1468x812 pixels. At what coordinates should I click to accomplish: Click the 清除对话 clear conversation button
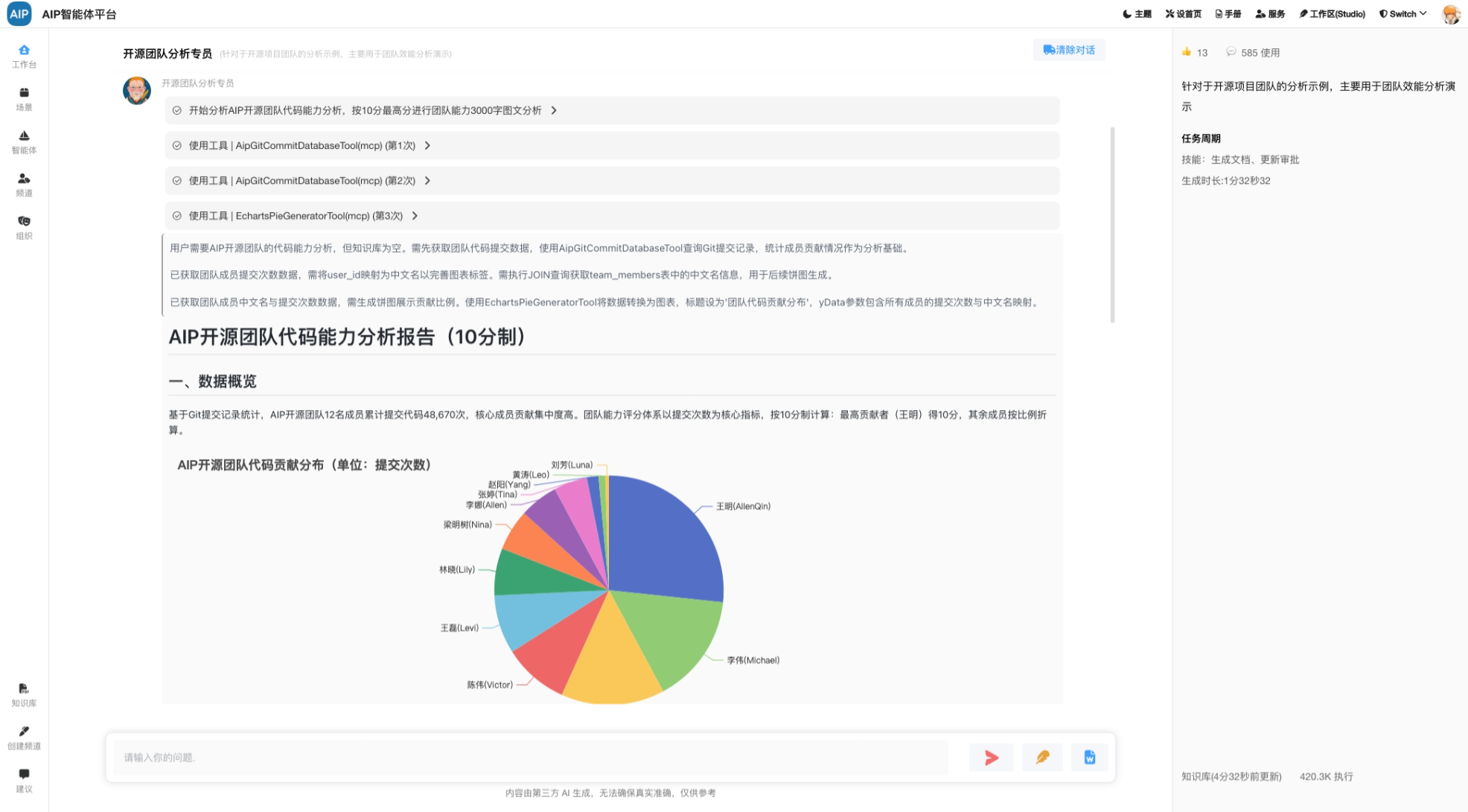click(1068, 50)
